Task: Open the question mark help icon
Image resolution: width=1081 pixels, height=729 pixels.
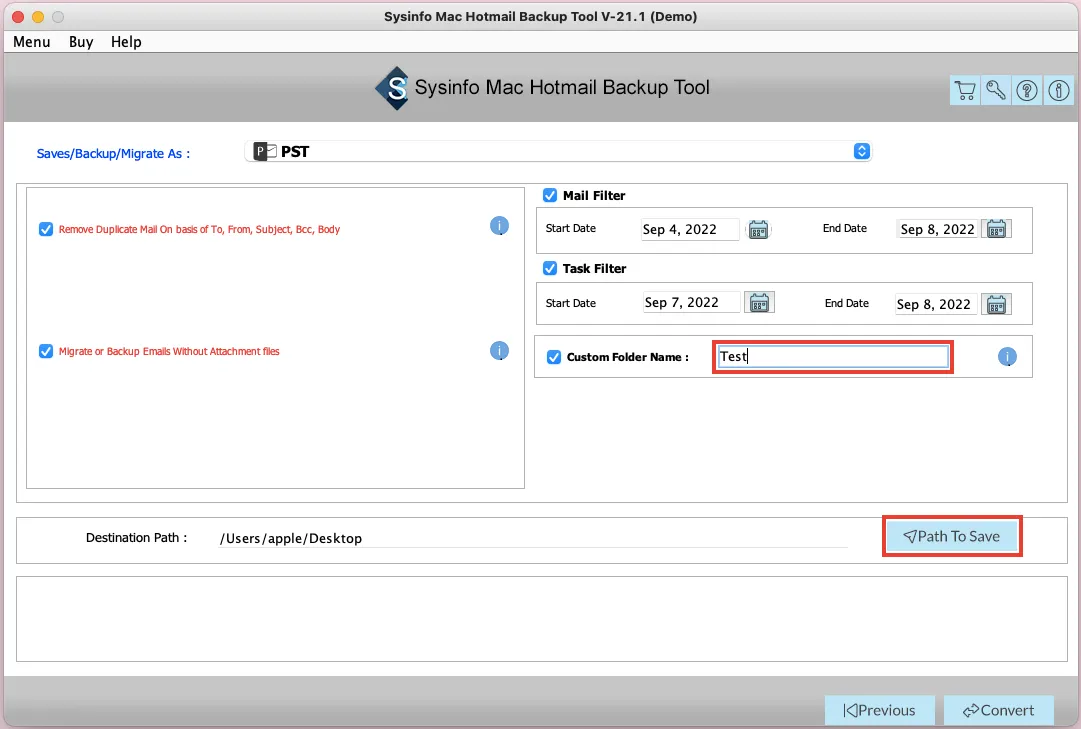Action: (1027, 90)
